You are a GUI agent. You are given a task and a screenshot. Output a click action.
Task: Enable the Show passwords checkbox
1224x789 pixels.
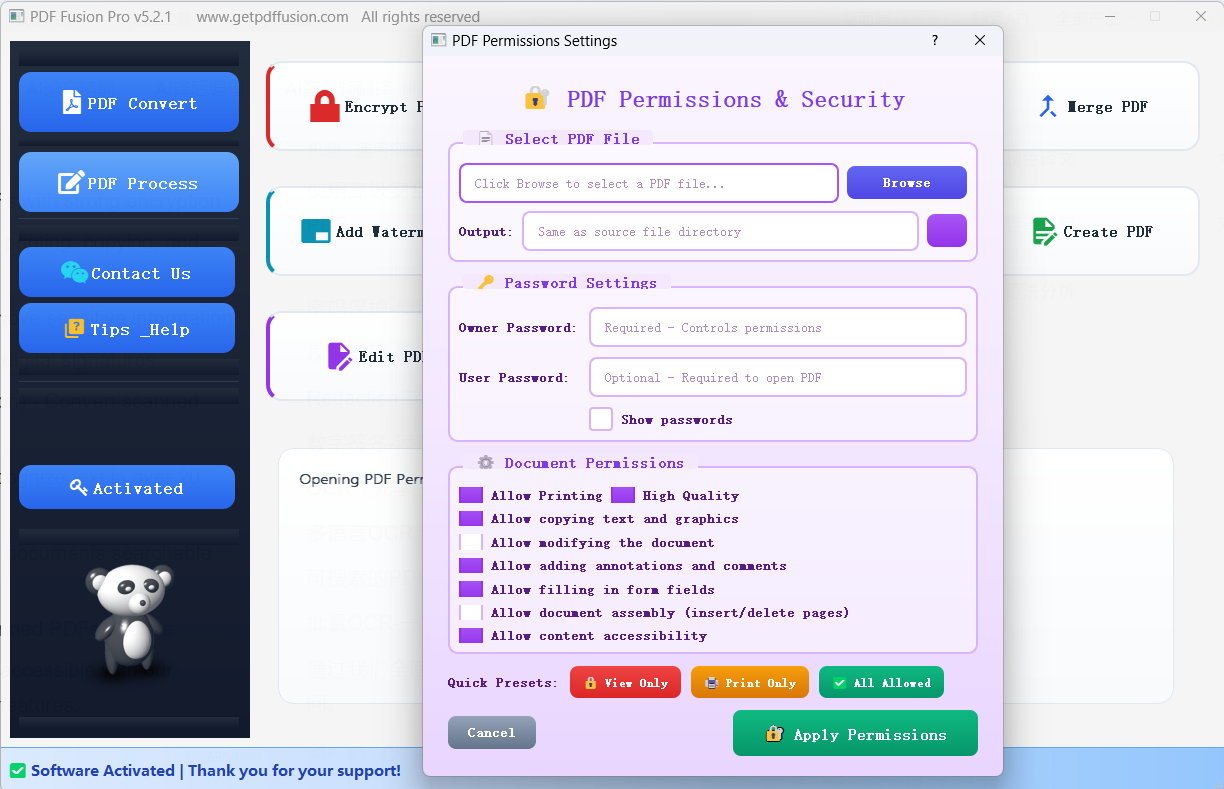pyautogui.click(x=601, y=419)
